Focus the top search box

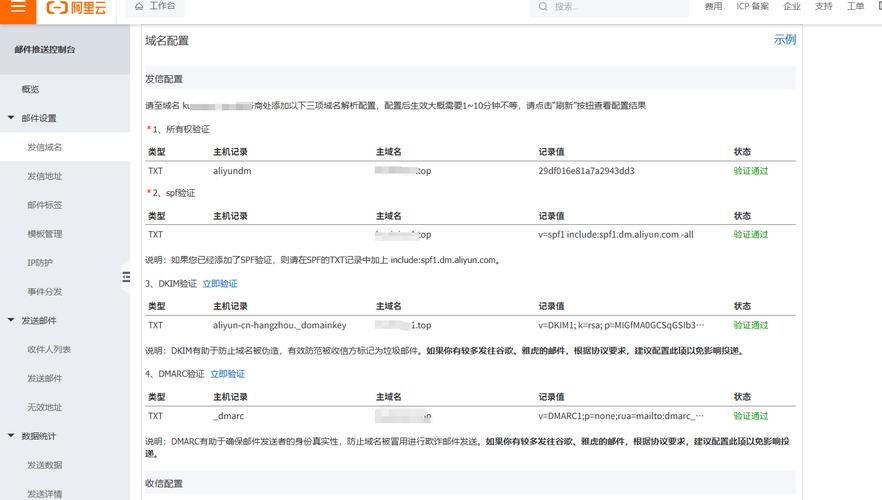tap(609, 7)
